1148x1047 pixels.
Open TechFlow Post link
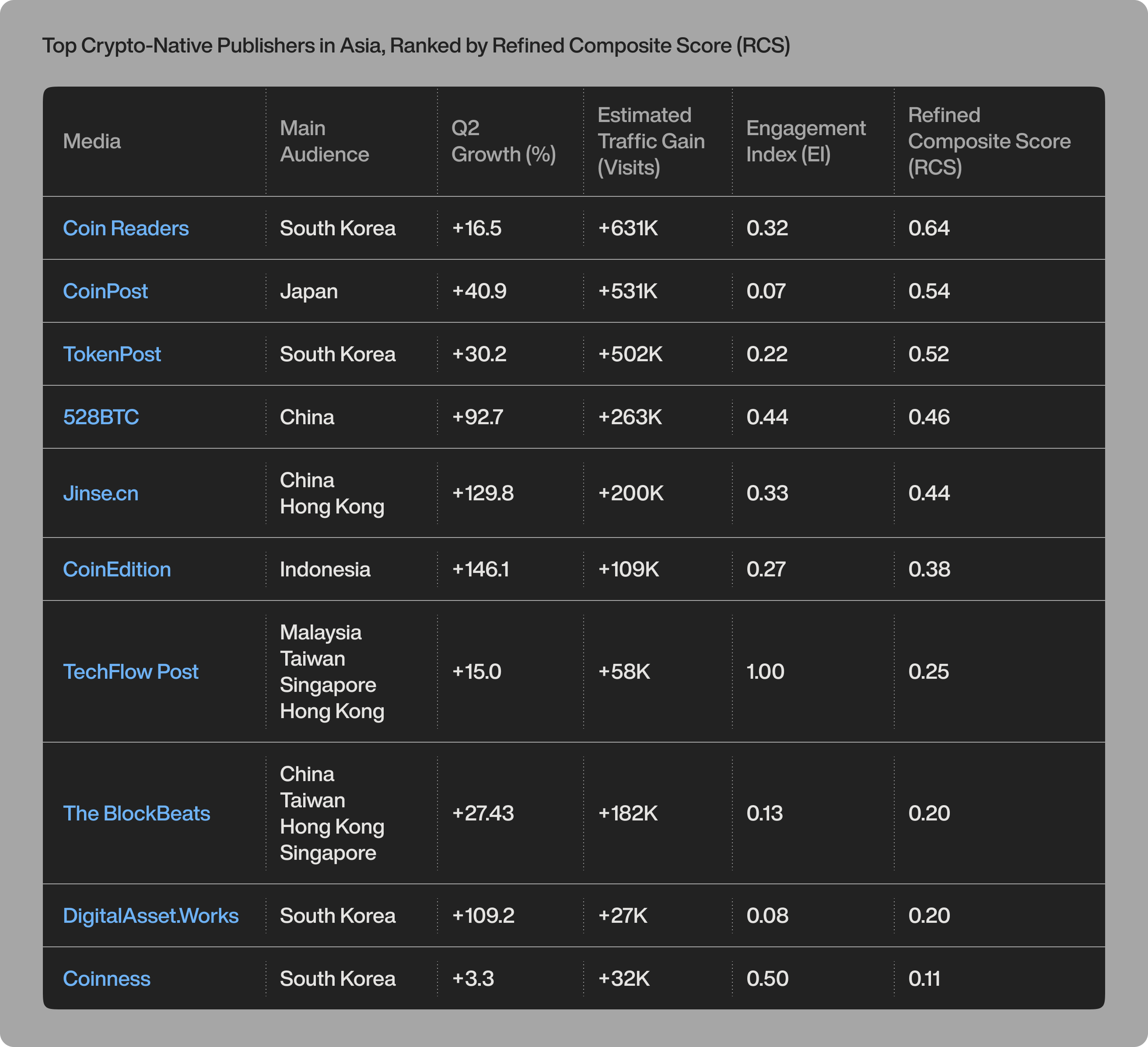point(130,672)
